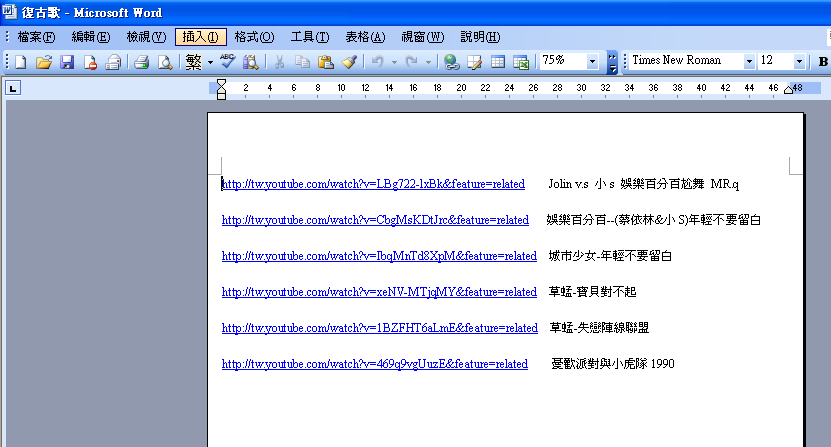This screenshot has width=831, height=447.
Task: Open the 檔案(F) menu
Action: 36,37
